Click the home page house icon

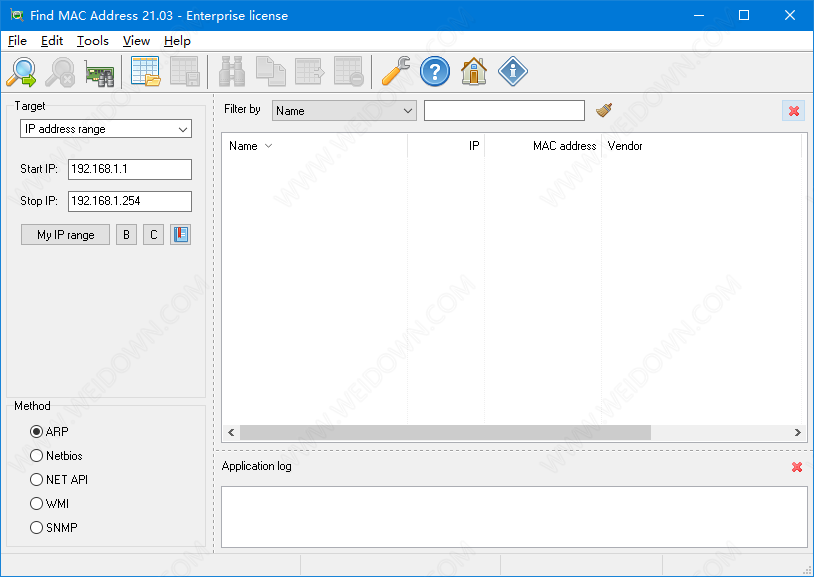473,72
